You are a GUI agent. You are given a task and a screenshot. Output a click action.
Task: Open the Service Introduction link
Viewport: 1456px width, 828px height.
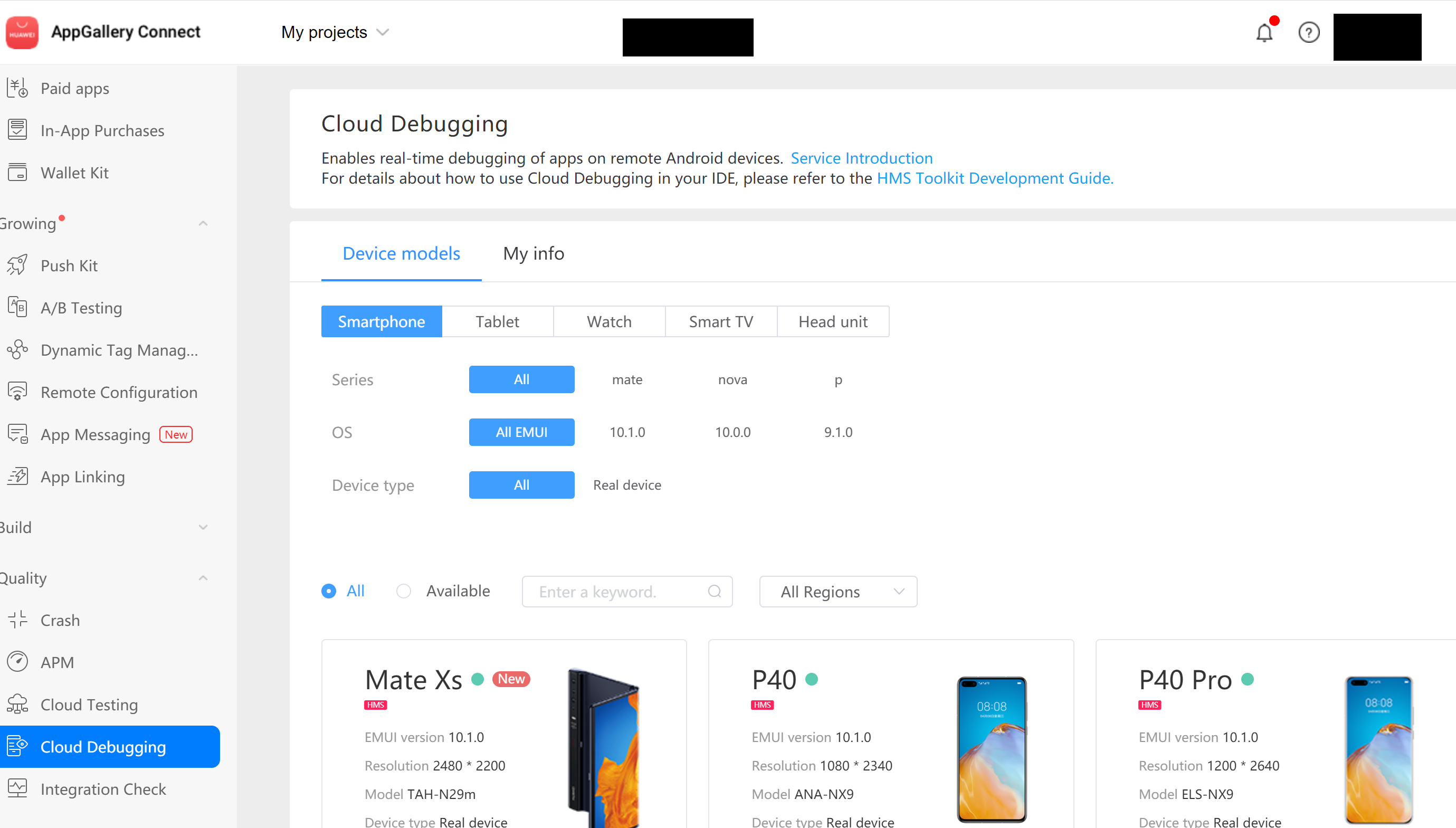click(861, 158)
